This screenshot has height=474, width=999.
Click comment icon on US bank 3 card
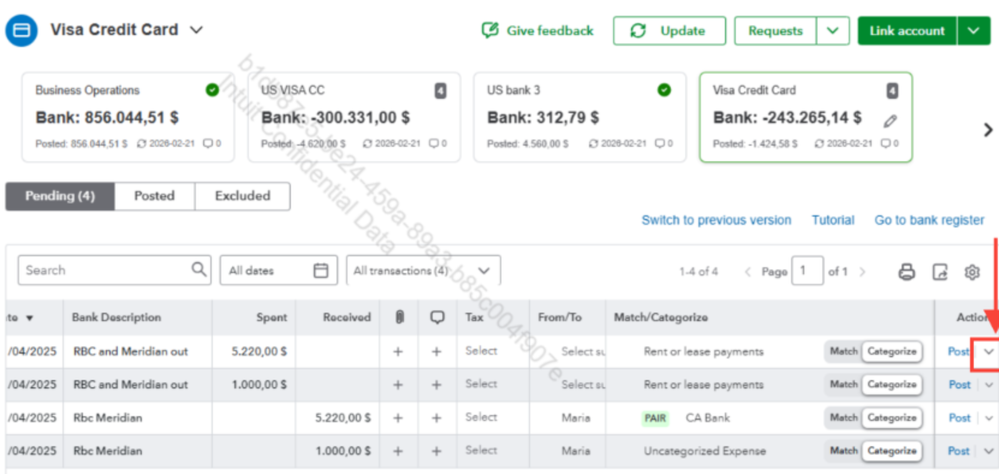coord(659,144)
